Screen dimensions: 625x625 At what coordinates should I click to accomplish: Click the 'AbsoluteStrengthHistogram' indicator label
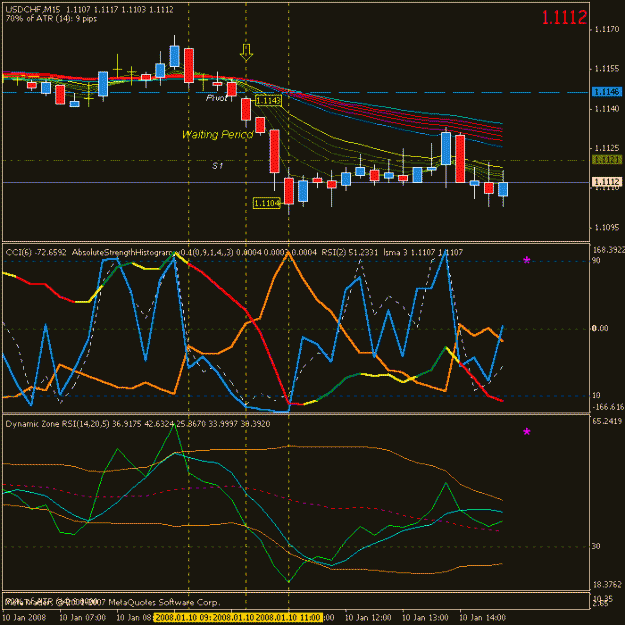[x=124, y=252]
